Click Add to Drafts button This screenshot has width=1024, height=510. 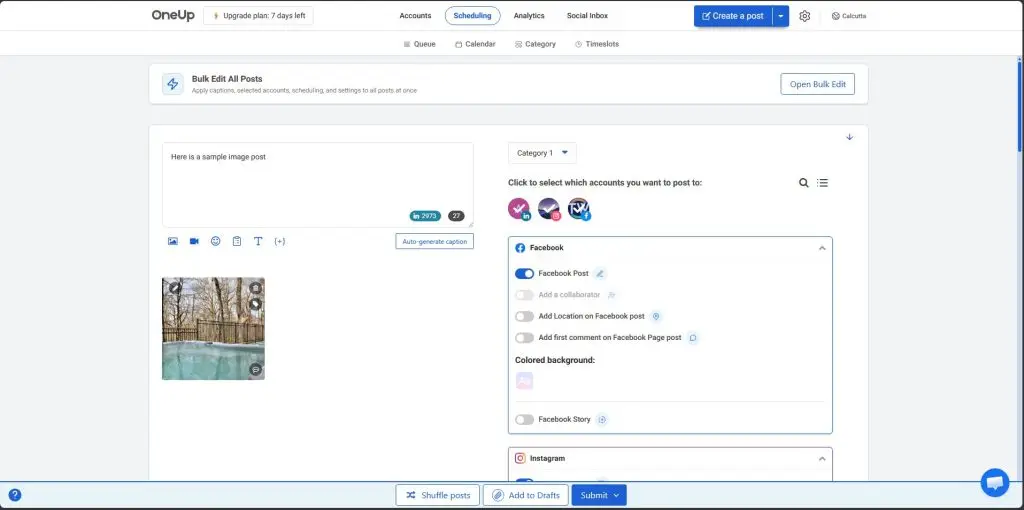point(526,495)
